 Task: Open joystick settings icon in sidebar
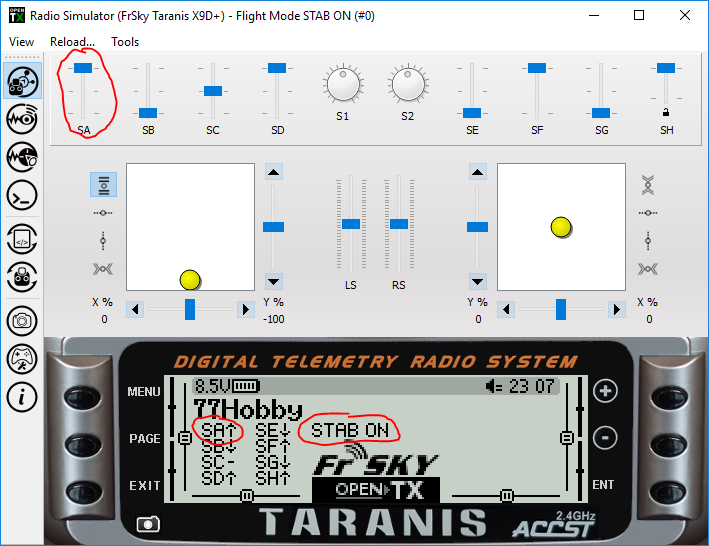[x=22, y=359]
